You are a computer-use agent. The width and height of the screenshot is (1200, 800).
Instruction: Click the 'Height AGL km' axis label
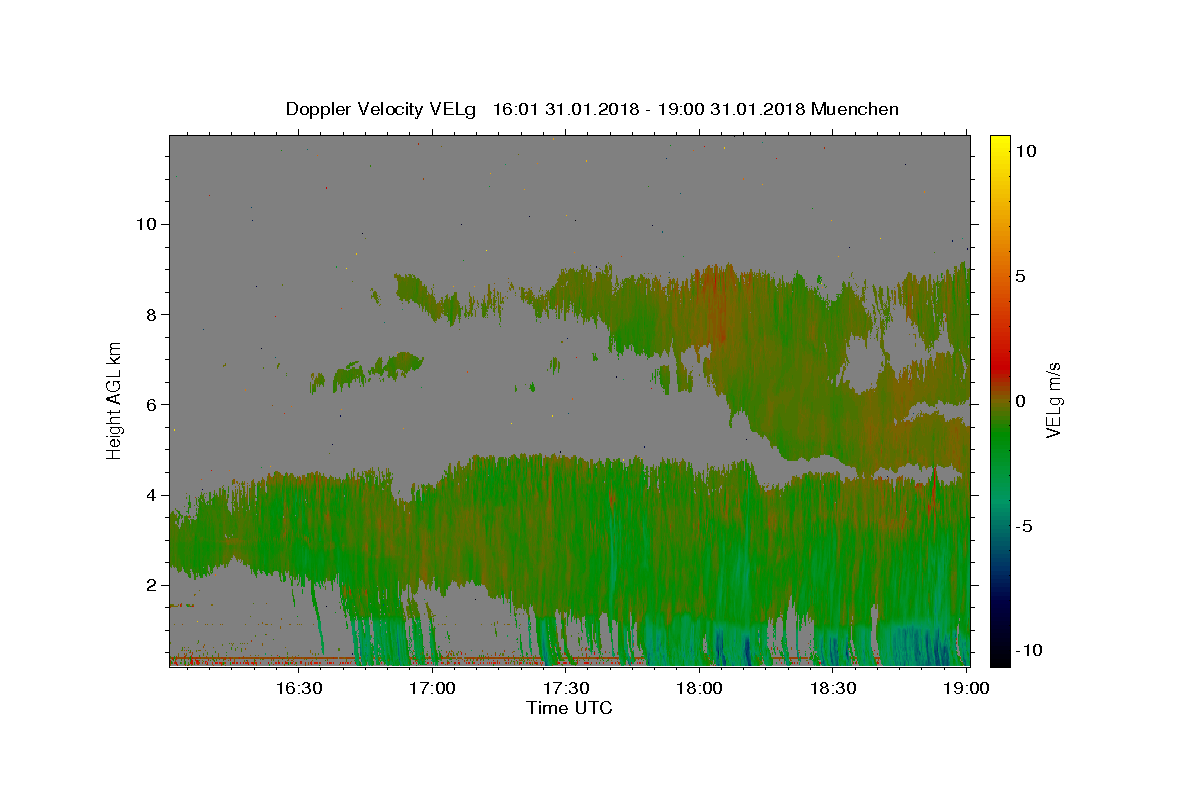tap(114, 400)
